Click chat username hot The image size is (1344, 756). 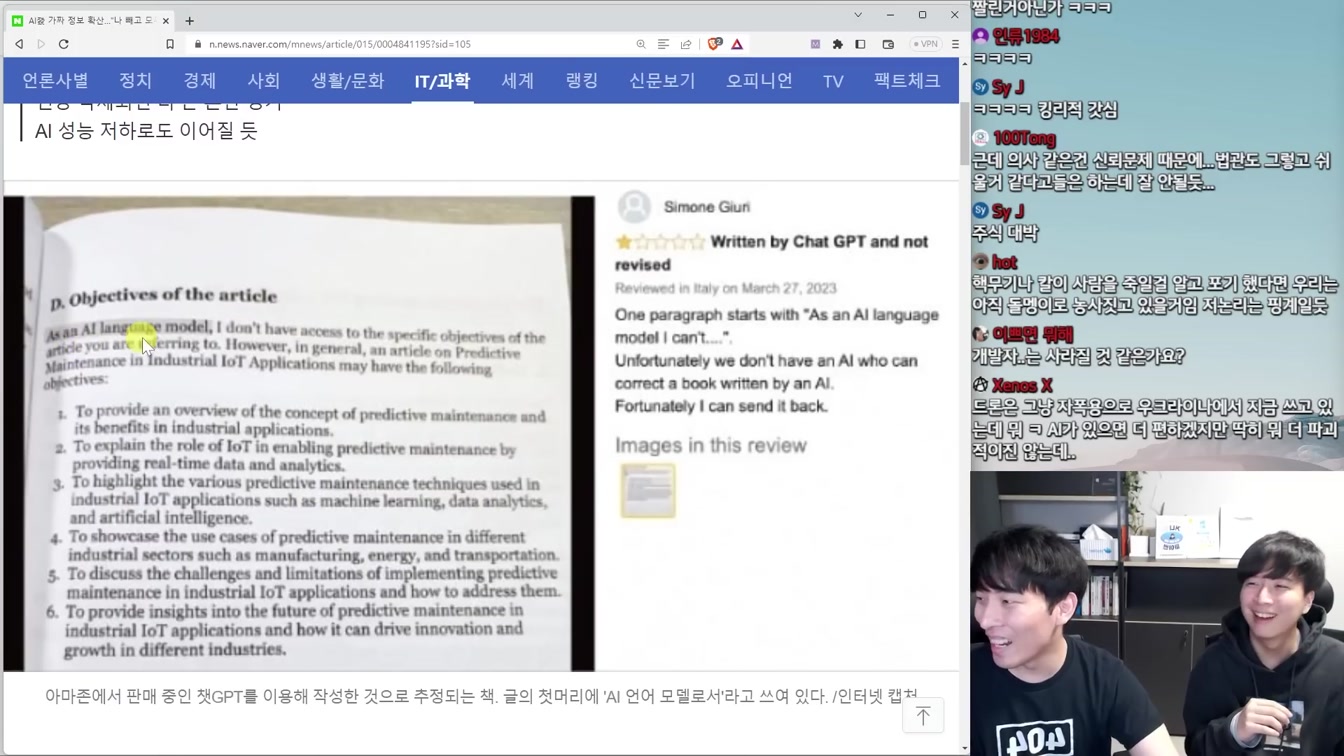(1005, 262)
